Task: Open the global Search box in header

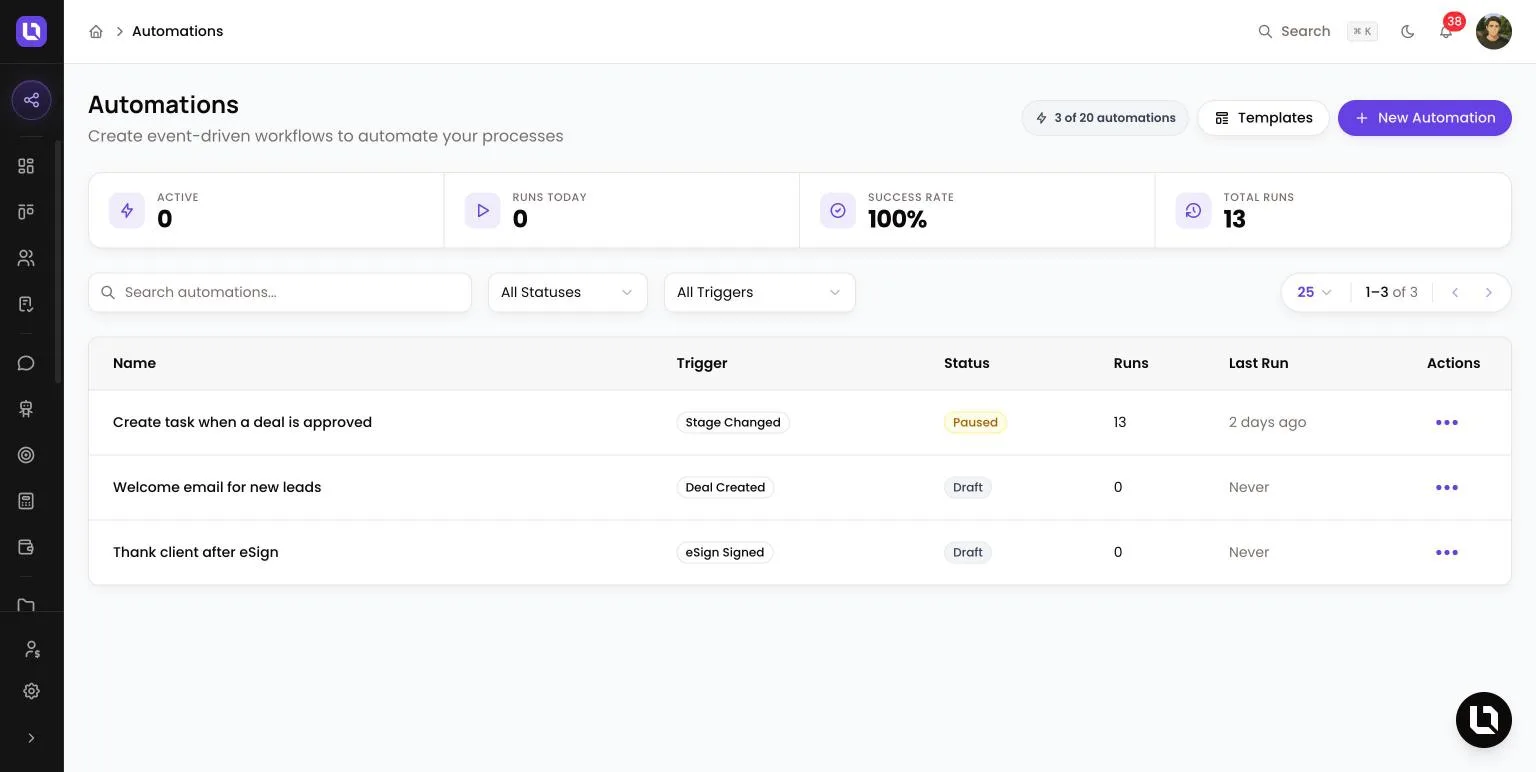Action: click(x=1317, y=31)
